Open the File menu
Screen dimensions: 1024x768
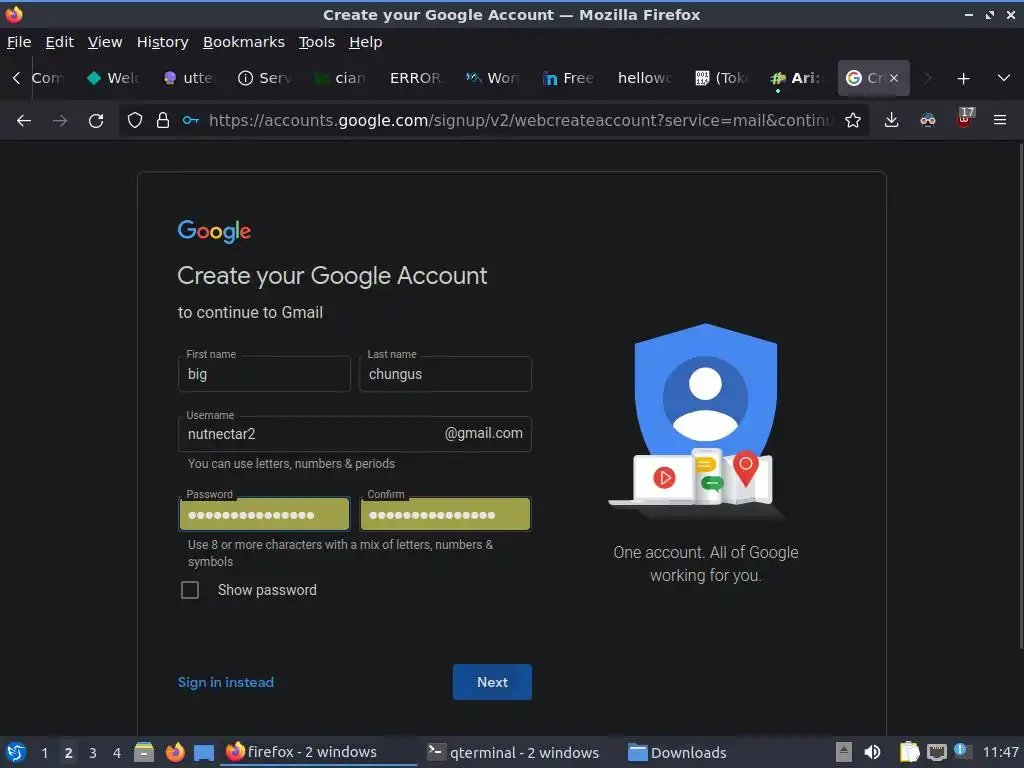[x=19, y=42]
